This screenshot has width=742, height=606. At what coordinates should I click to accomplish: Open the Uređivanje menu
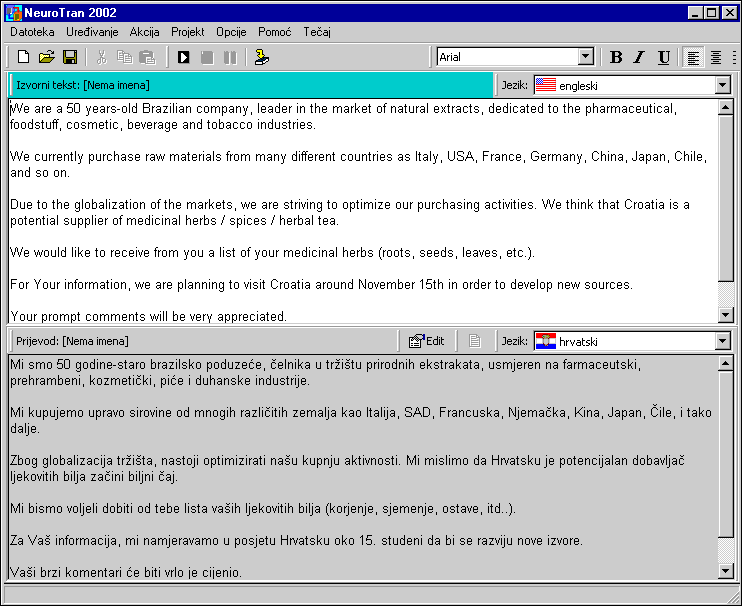92,32
